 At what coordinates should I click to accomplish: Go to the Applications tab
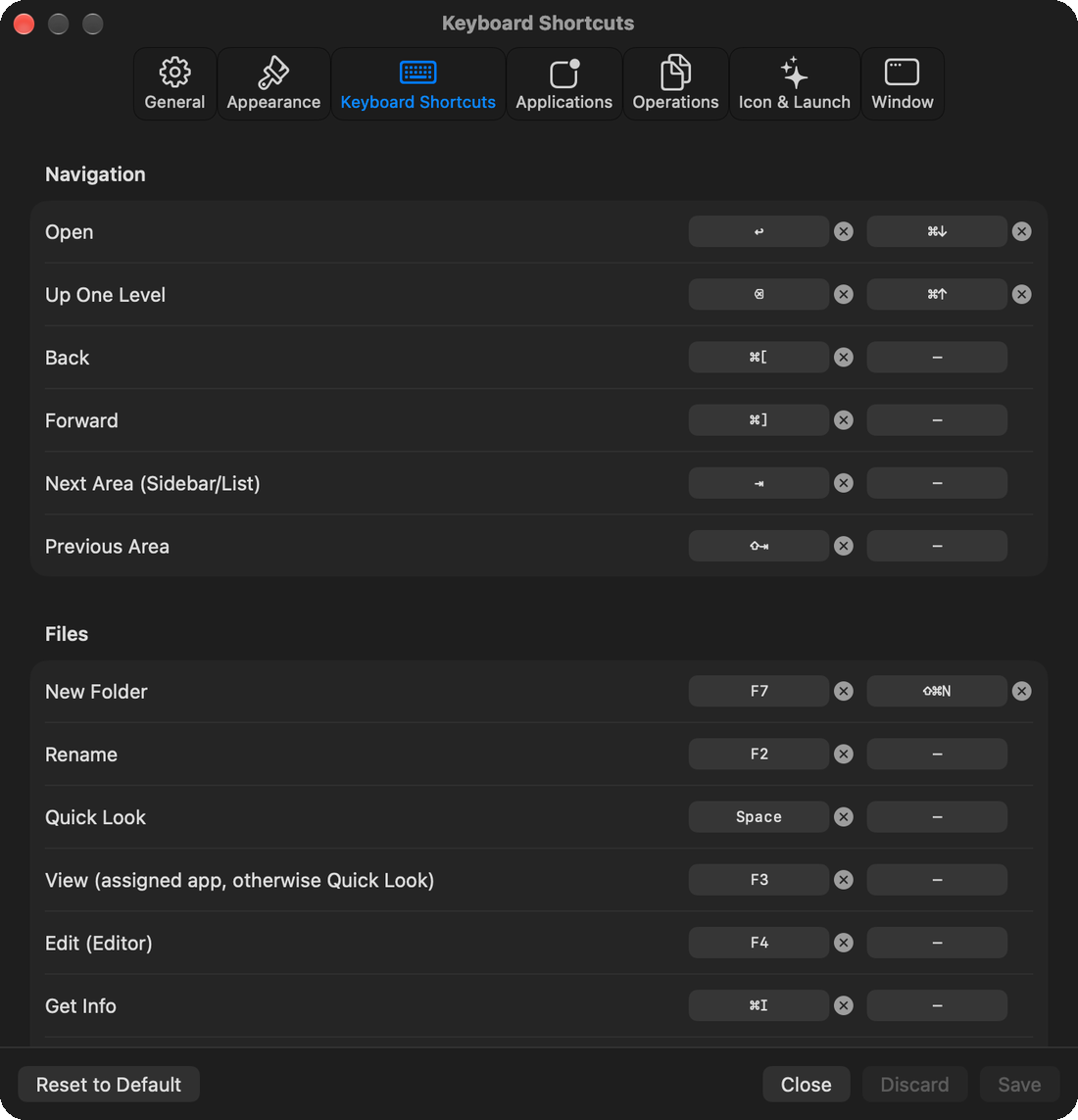coord(563,83)
